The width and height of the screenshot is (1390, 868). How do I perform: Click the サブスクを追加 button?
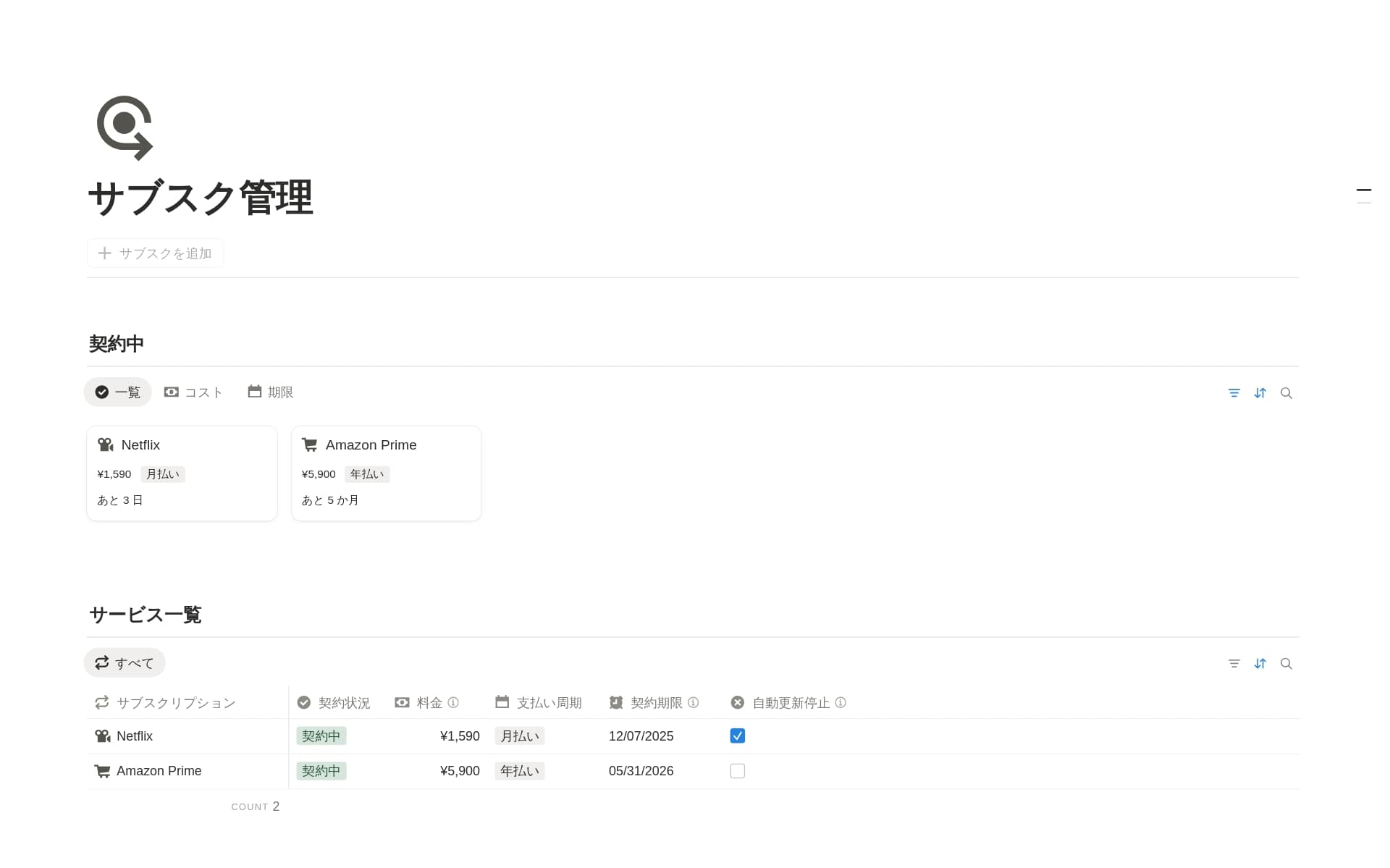point(155,253)
